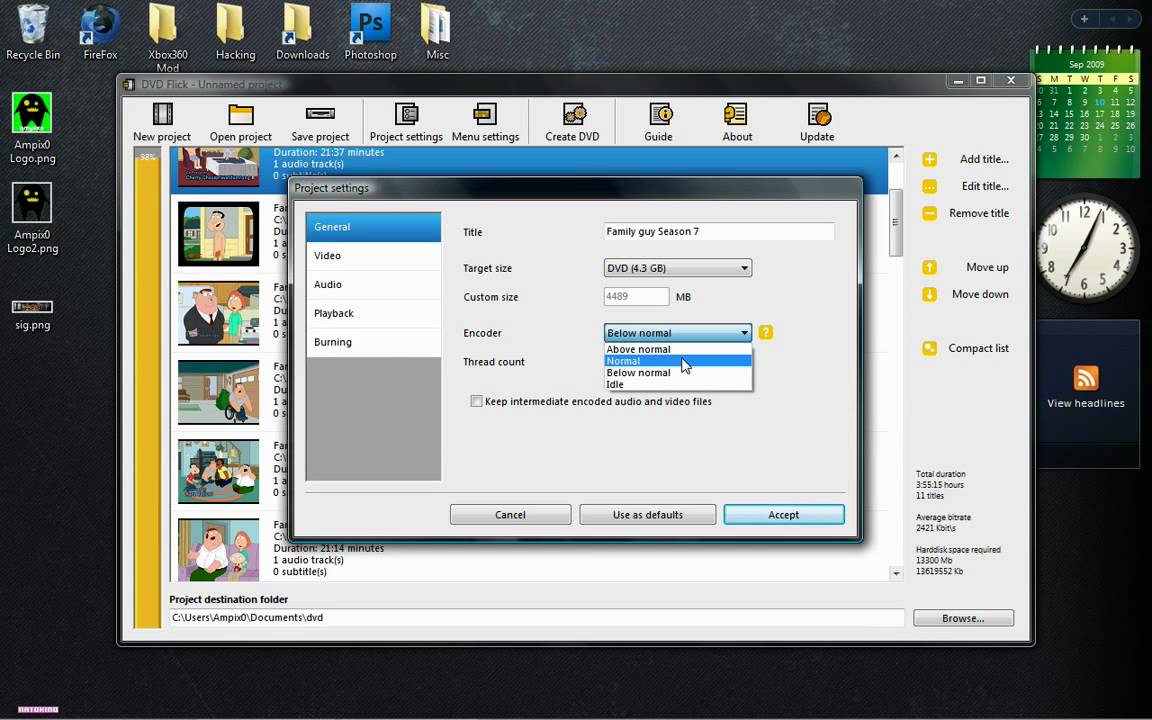Click the New project toolbar icon
Image resolution: width=1152 pixels, height=720 pixels.
[x=162, y=115]
